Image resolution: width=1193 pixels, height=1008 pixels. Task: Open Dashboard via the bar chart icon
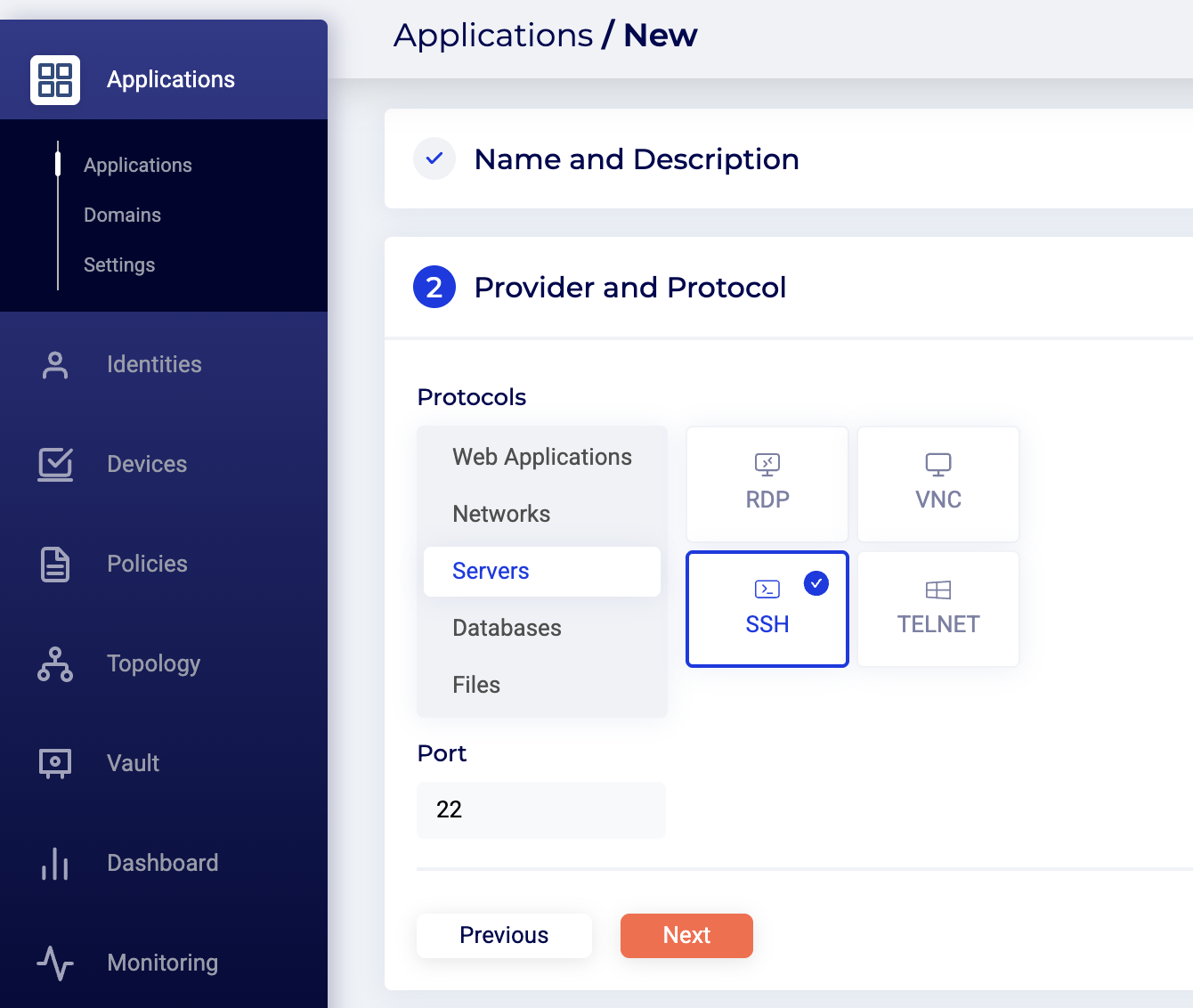point(55,863)
